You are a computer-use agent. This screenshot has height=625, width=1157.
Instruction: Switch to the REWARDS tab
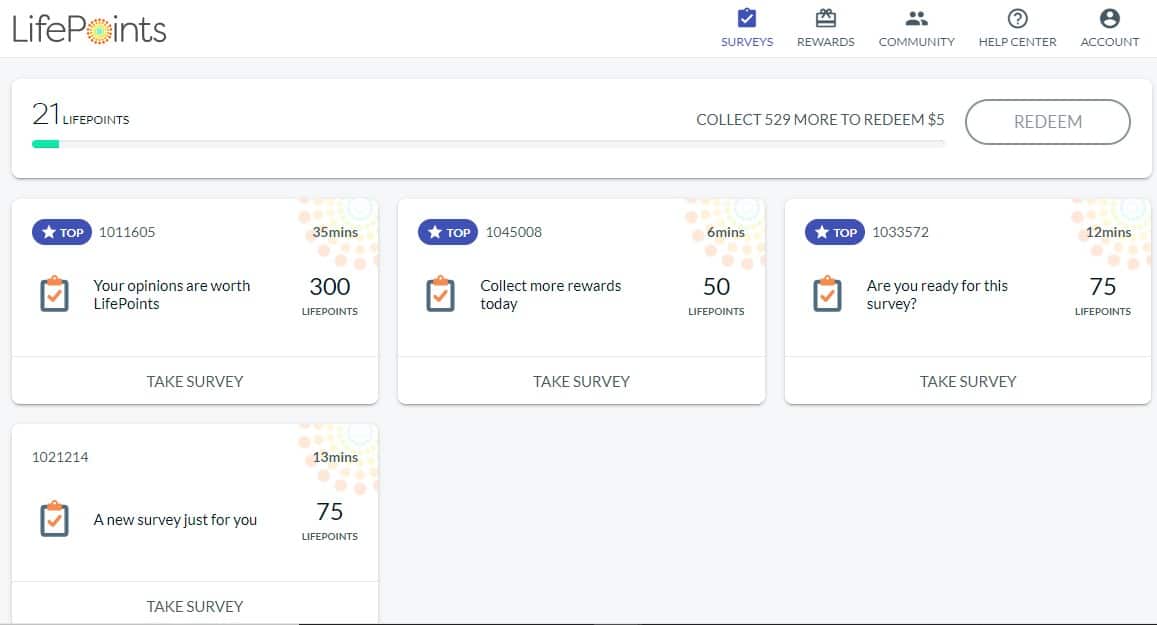tap(824, 28)
